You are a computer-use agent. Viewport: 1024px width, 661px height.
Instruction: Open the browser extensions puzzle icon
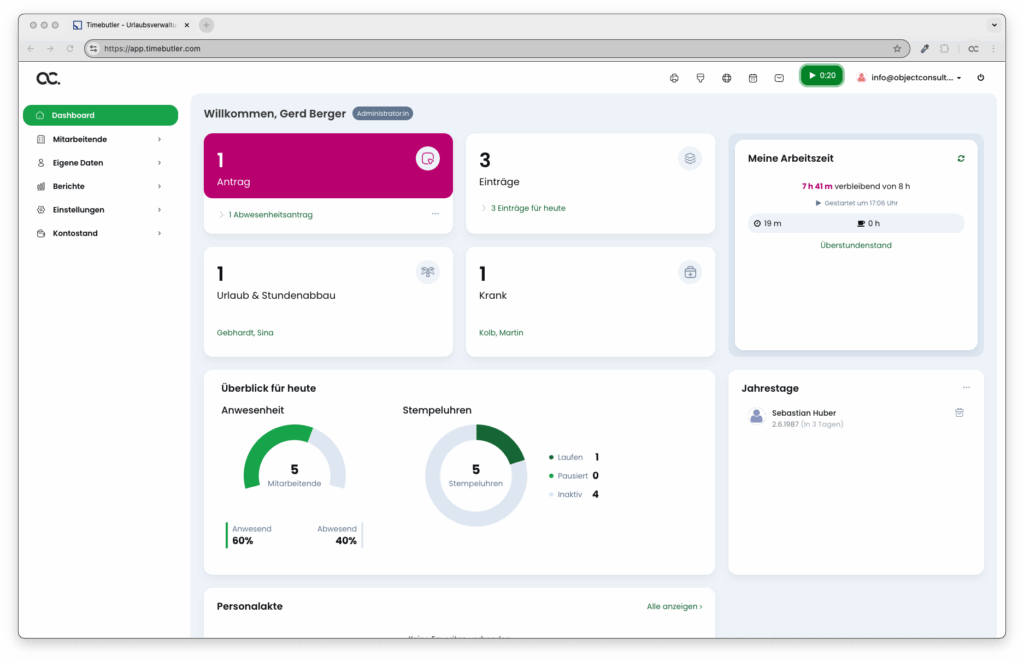click(x=944, y=48)
